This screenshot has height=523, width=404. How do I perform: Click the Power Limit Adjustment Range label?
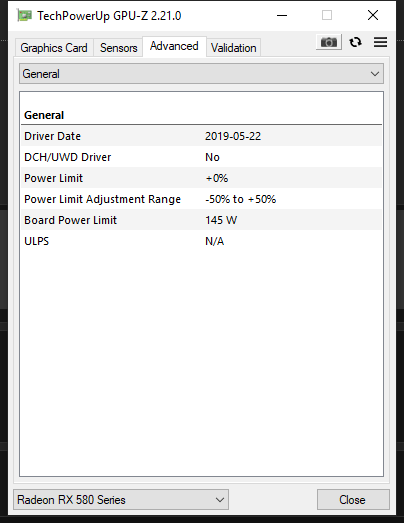point(102,199)
